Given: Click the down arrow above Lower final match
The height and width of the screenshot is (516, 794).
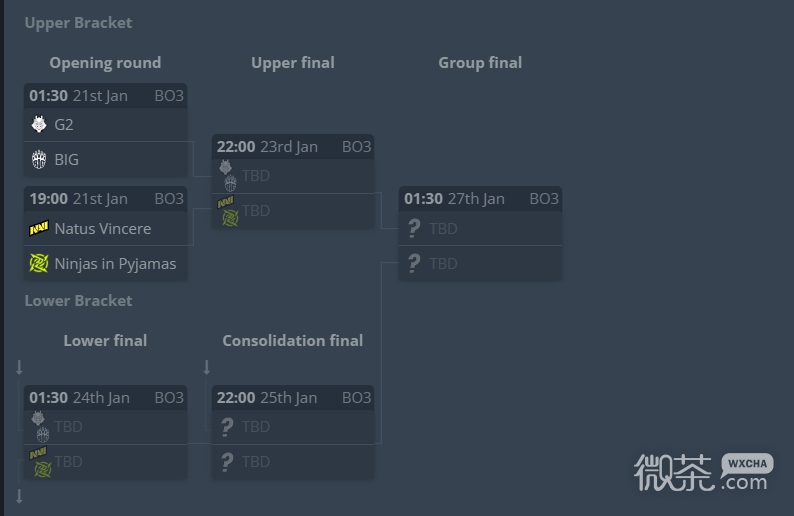Looking at the screenshot, I should (19, 367).
